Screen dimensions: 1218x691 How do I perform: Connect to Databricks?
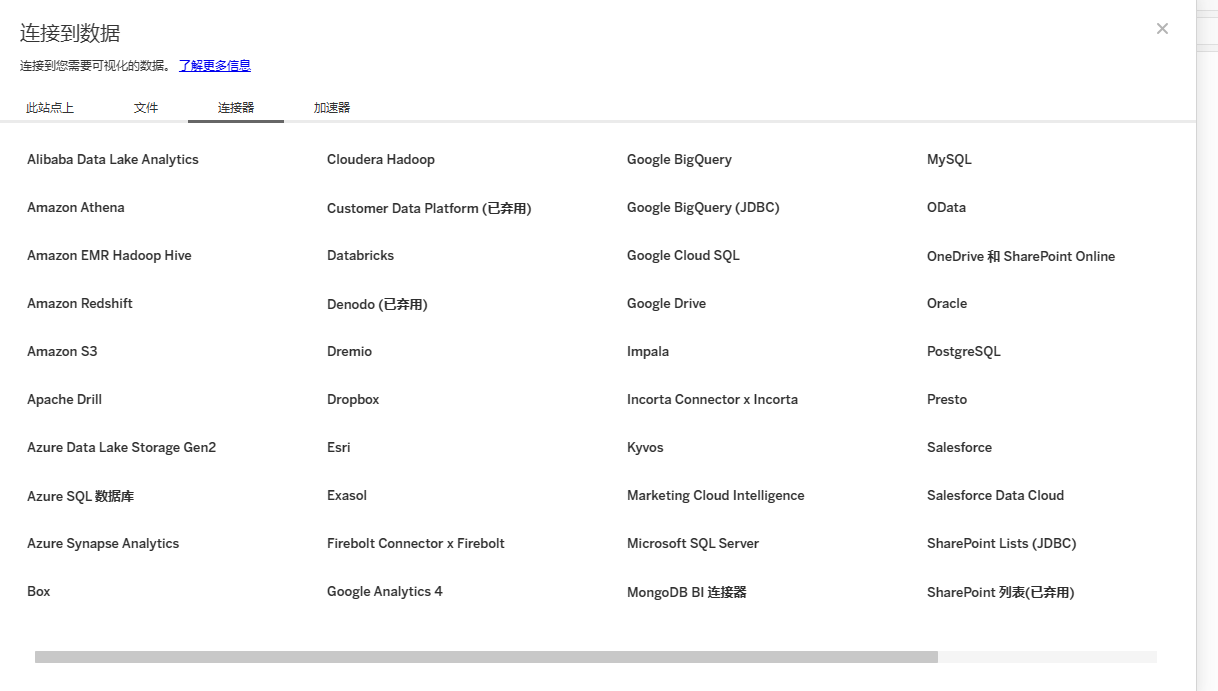361,255
